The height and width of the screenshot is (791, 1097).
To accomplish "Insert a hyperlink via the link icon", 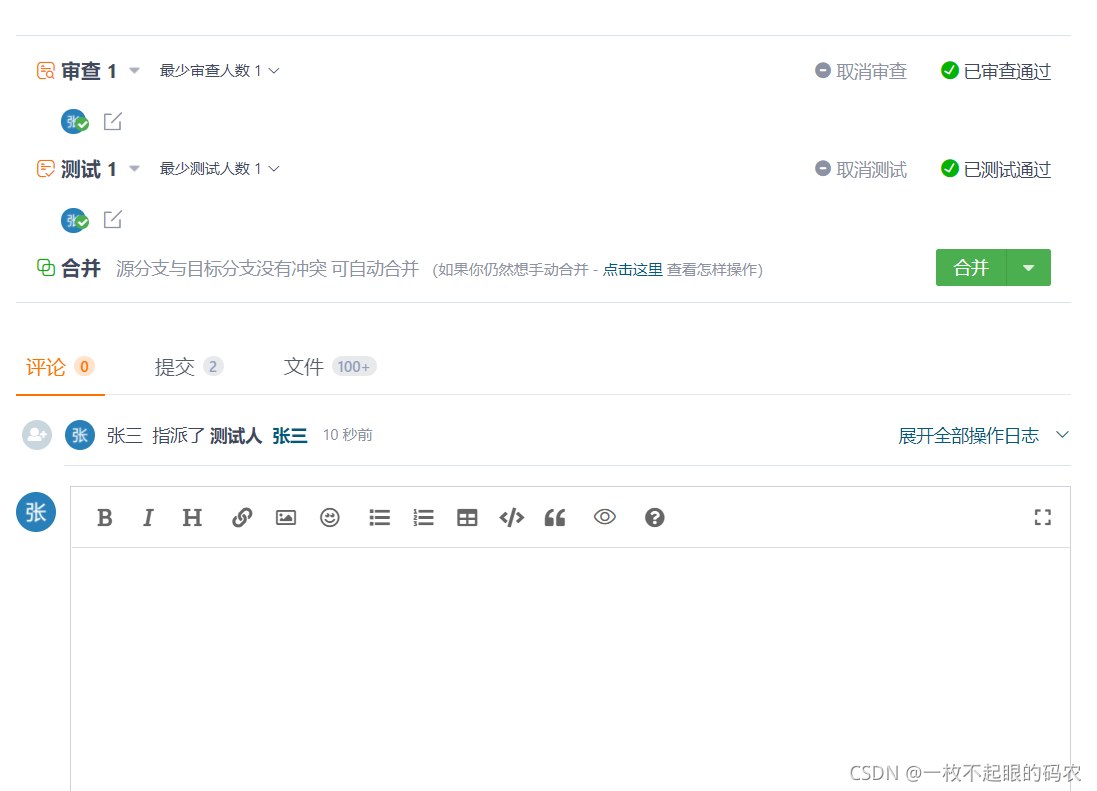I will click(241, 517).
